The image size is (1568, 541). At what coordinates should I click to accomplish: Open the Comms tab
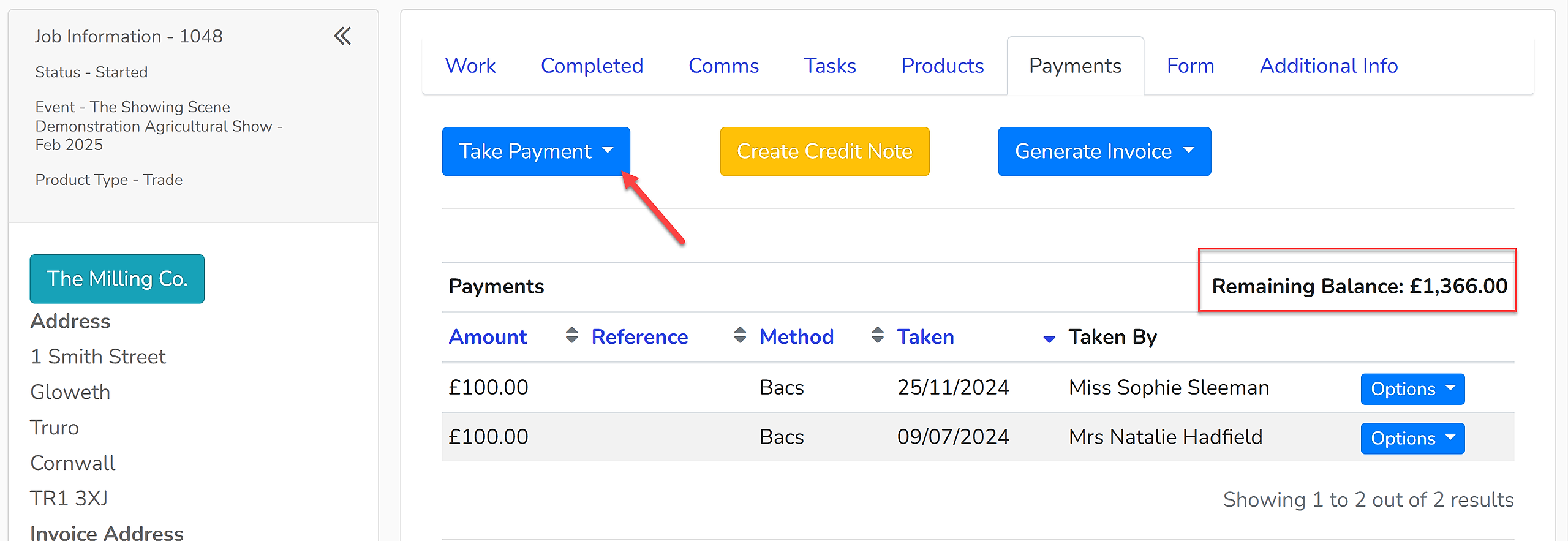723,66
